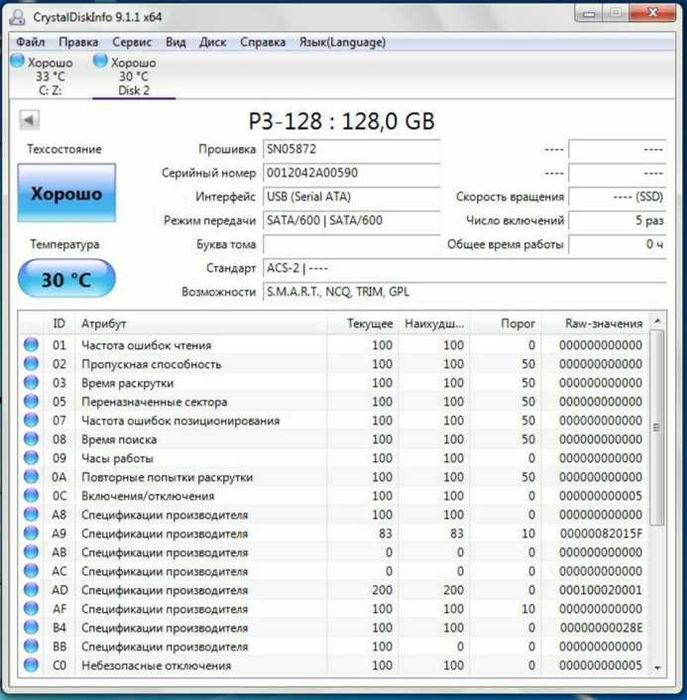Click status icon of attribute 0C

point(31,496)
